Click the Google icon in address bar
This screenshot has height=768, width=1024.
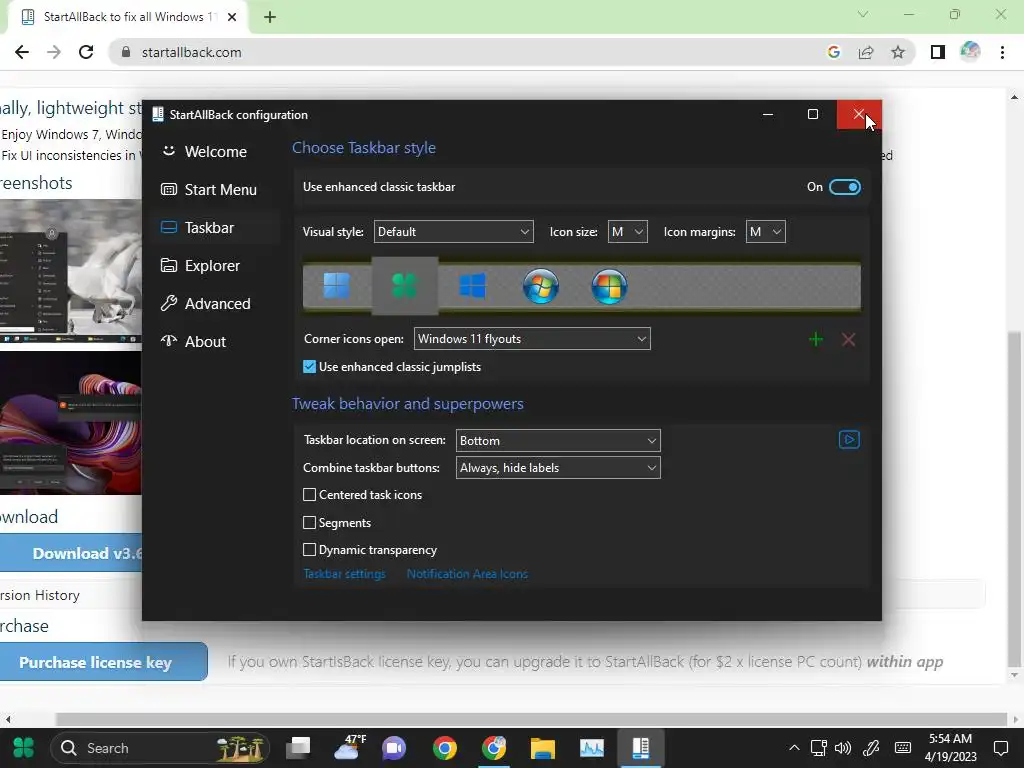coord(833,52)
